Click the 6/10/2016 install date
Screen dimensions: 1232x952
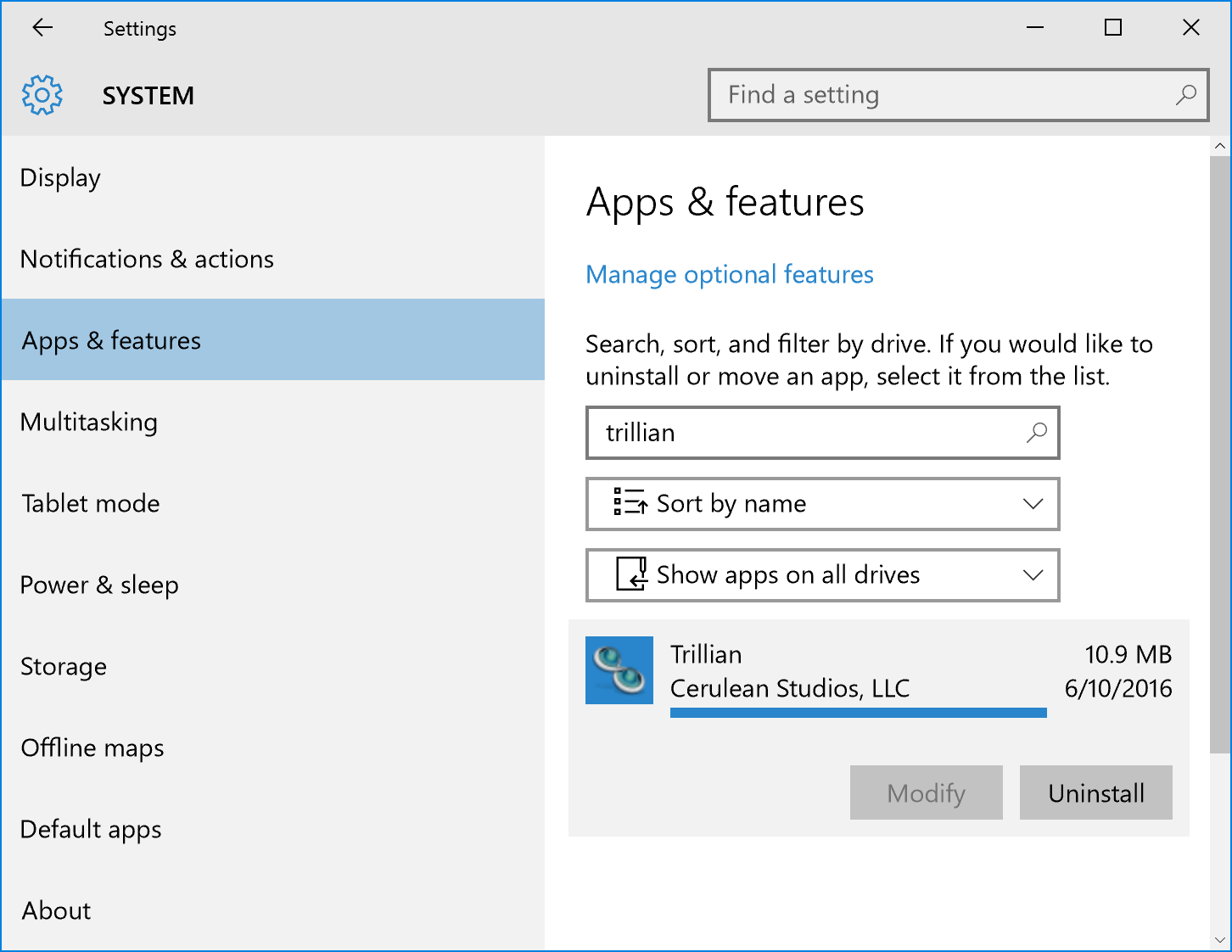[1118, 688]
